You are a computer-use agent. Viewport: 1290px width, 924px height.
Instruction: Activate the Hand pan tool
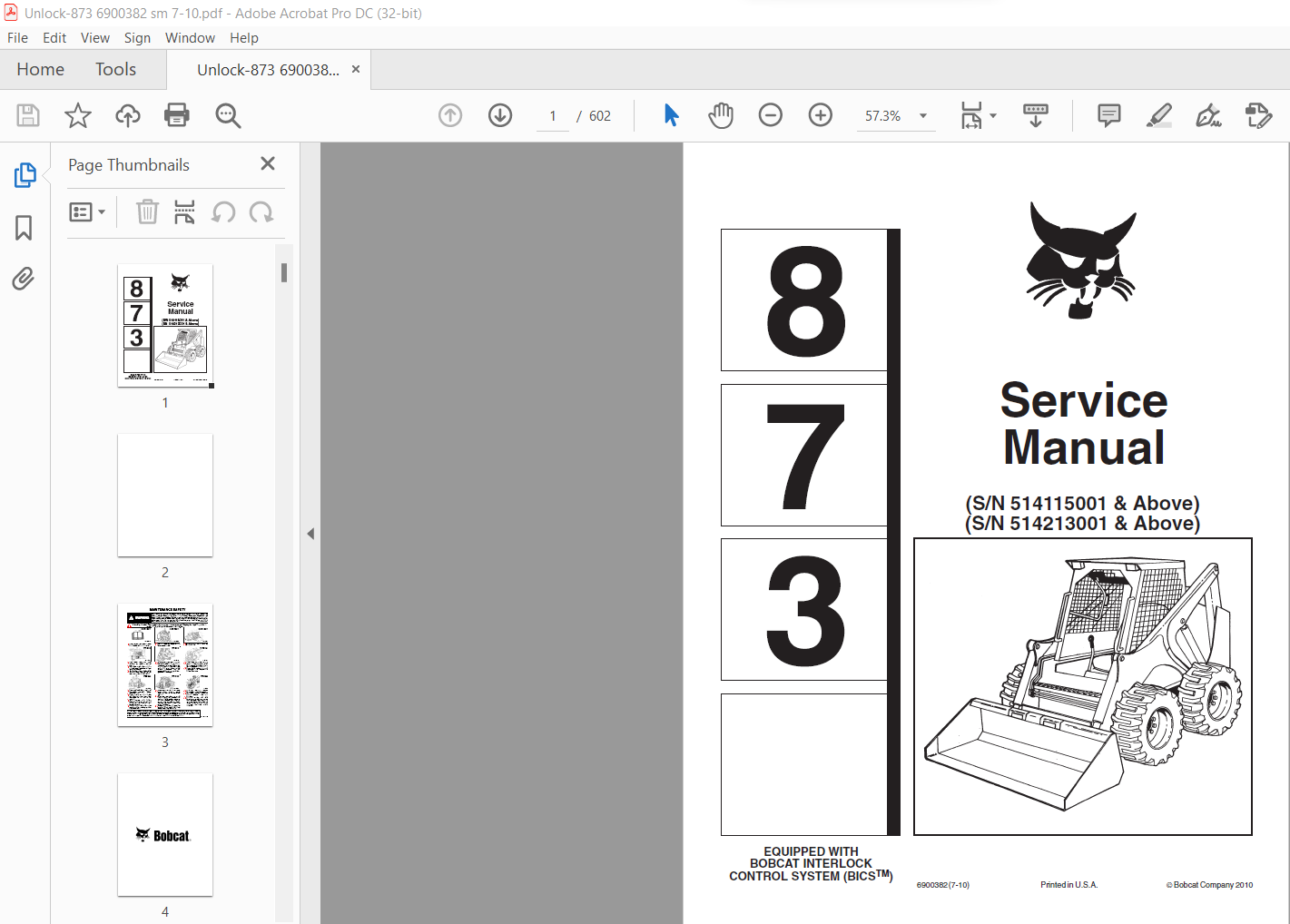click(721, 115)
